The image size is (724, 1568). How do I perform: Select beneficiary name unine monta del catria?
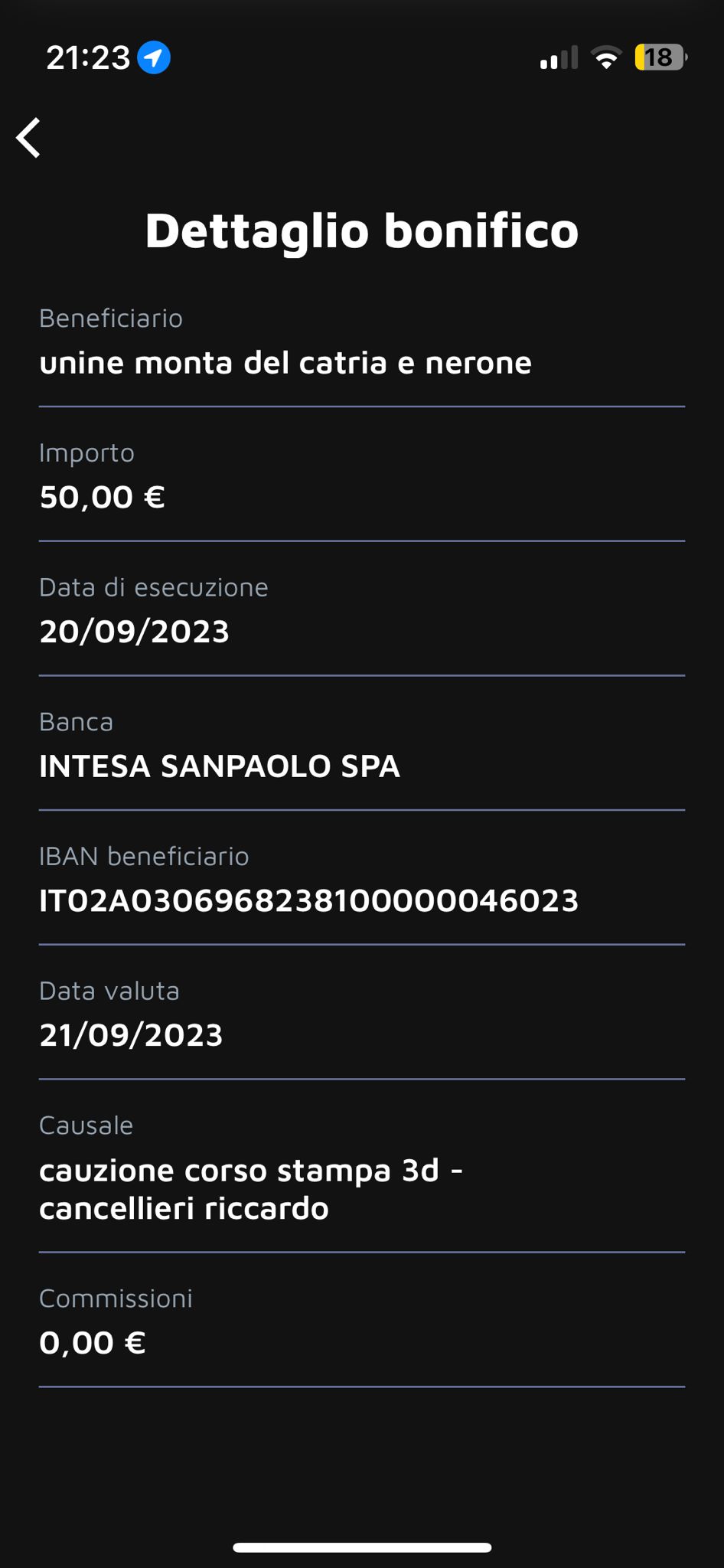coord(285,363)
